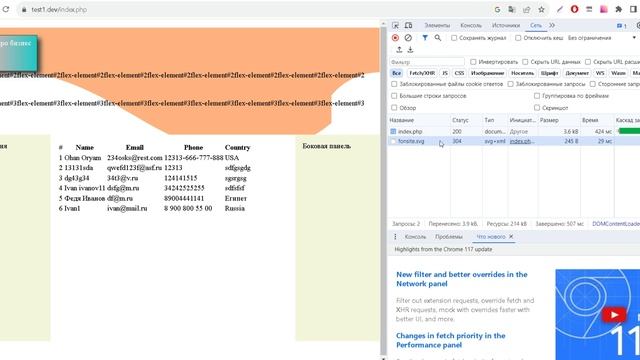Enable the 'Отключить кеш' checkbox
The height and width of the screenshot is (360, 640).
518,38
